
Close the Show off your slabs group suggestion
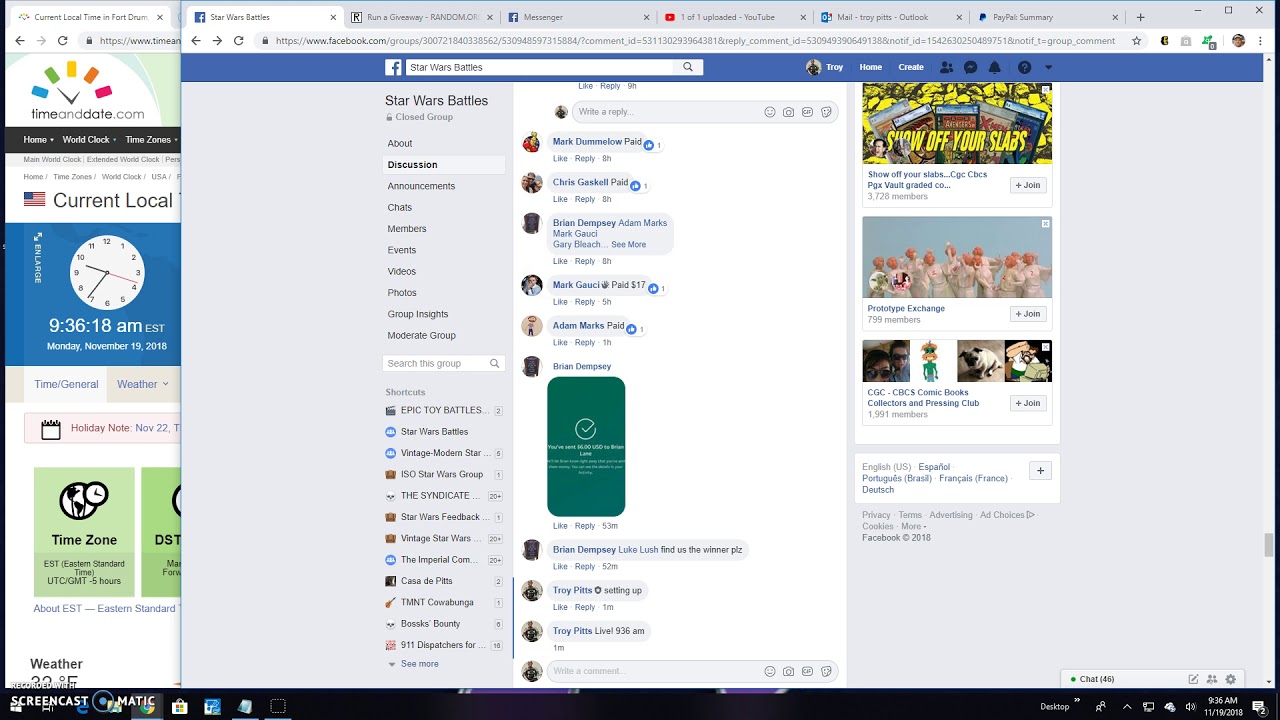(1046, 90)
